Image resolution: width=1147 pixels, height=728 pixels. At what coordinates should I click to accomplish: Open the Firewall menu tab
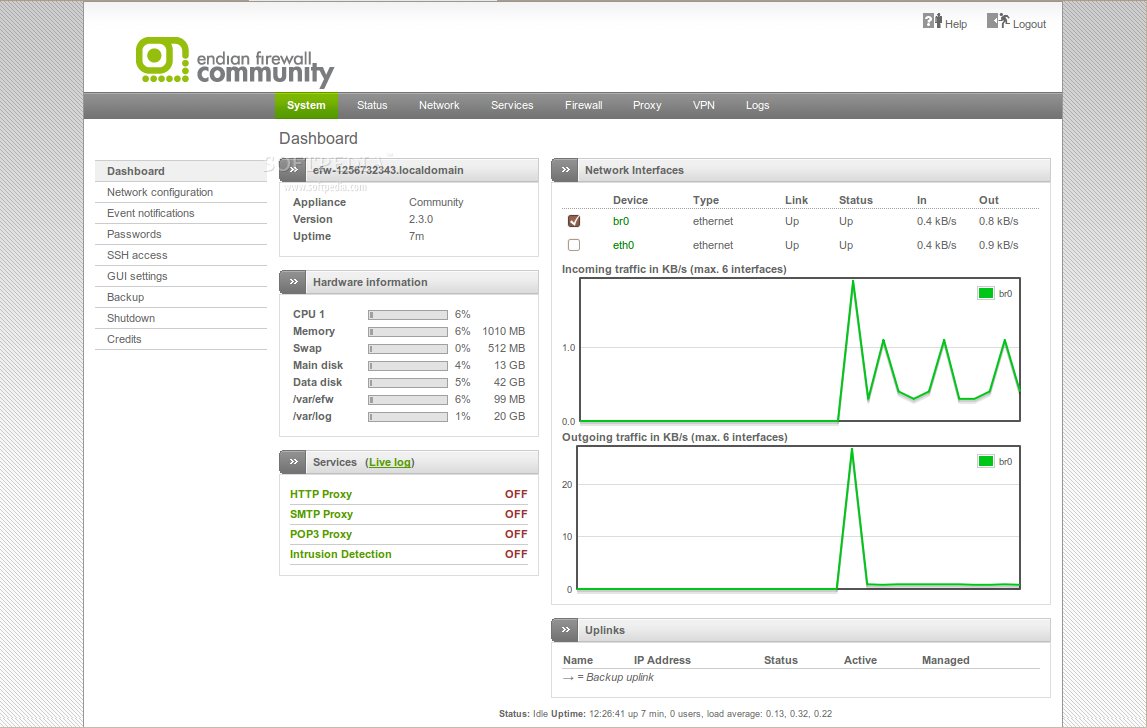[583, 105]
